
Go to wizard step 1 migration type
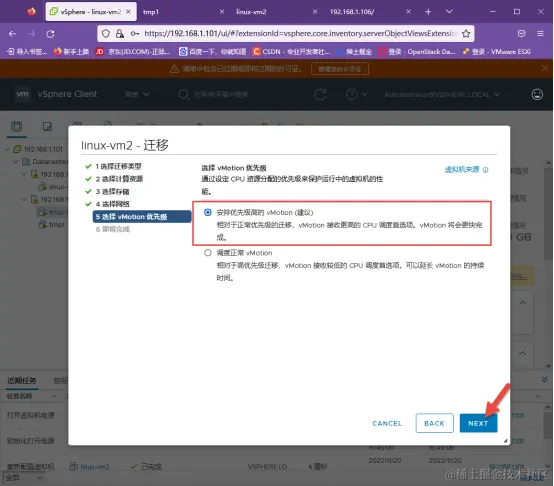[118, 166]
